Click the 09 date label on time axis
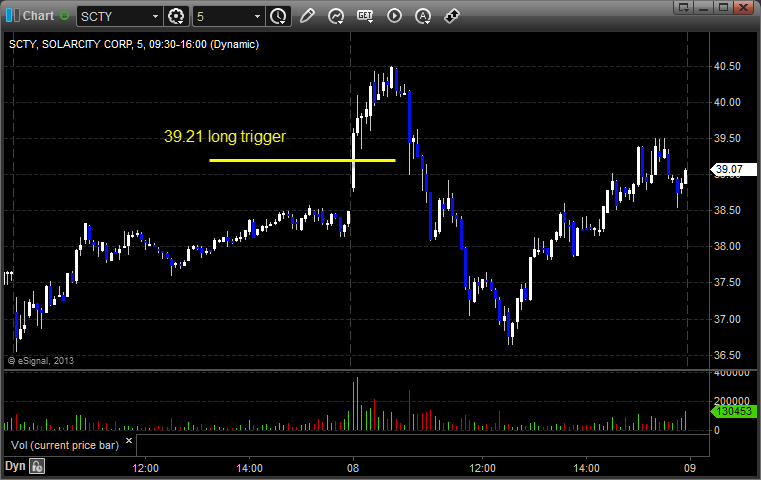Screen dimensions: 761x480 (690, 468)
